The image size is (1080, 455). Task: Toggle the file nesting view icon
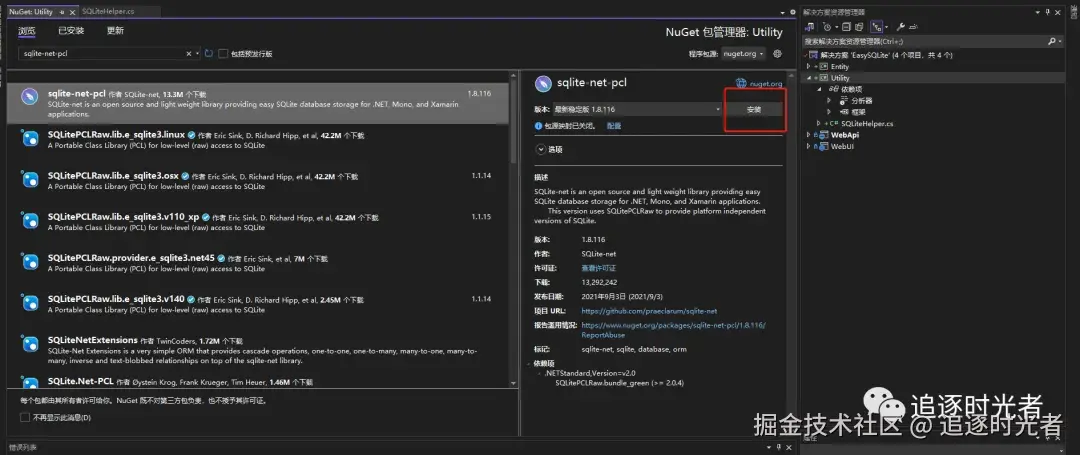[x=877, y=27]
